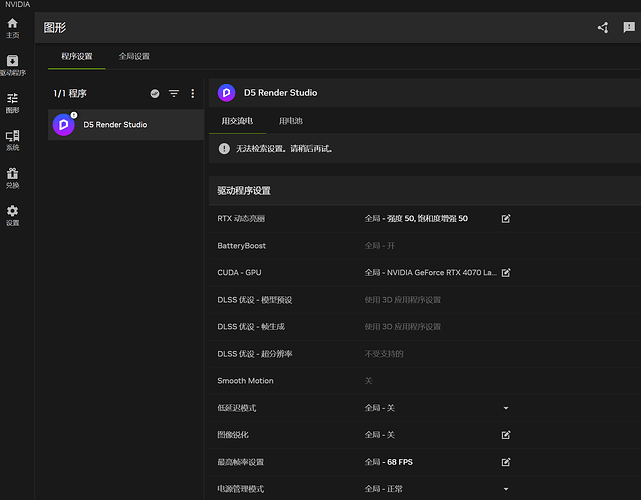This screenshot has width=641, height=500.
Task: Click the BatteryBoost row label
Action: [x=242, y=246]
